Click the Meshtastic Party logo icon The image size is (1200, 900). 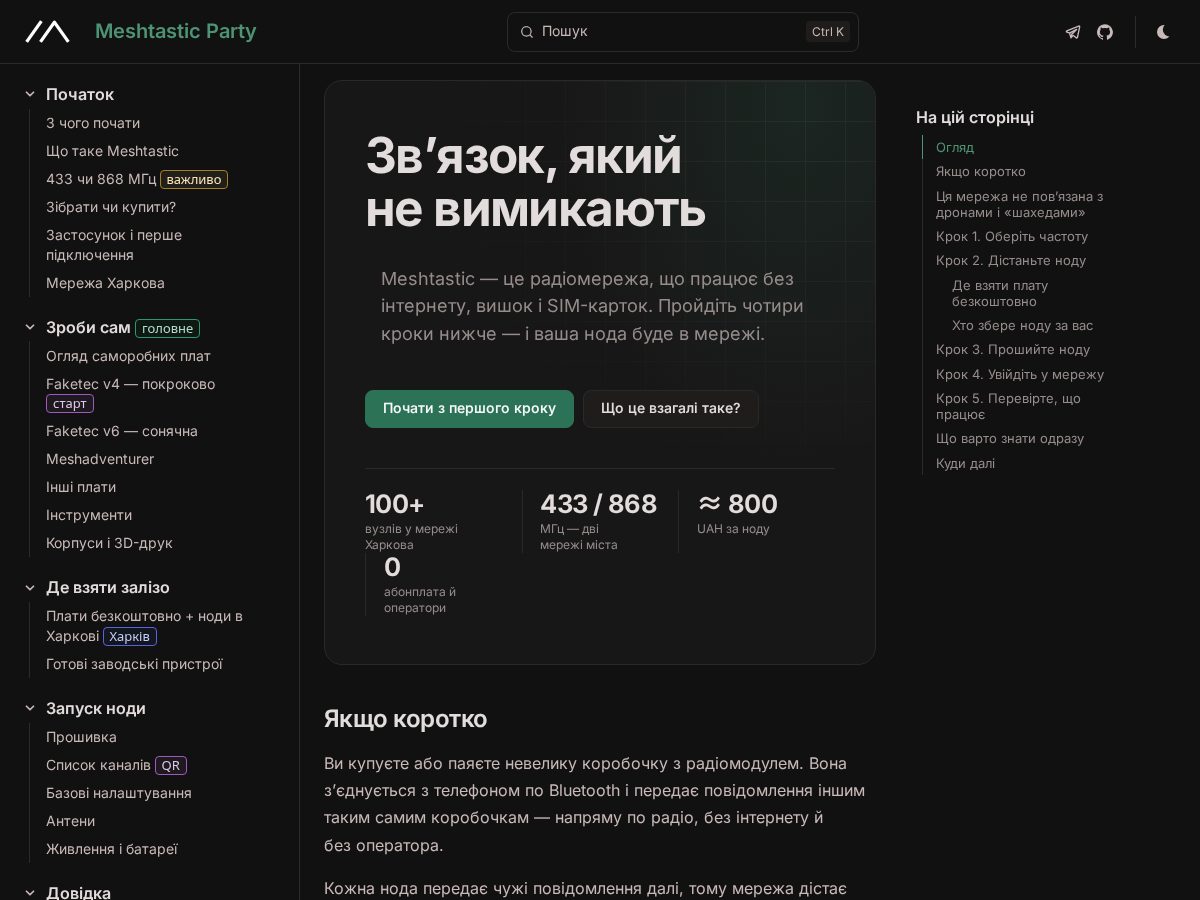(x=47, y=32)
